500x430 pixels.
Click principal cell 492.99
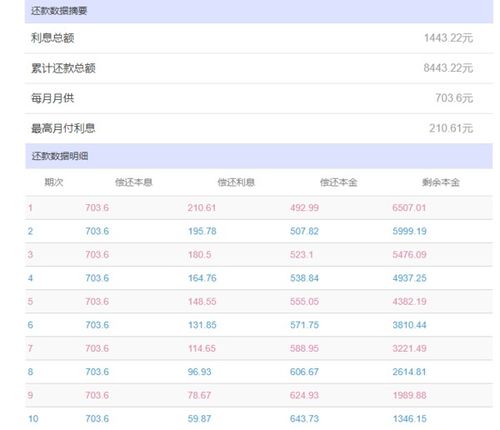(x=304, y=208)
